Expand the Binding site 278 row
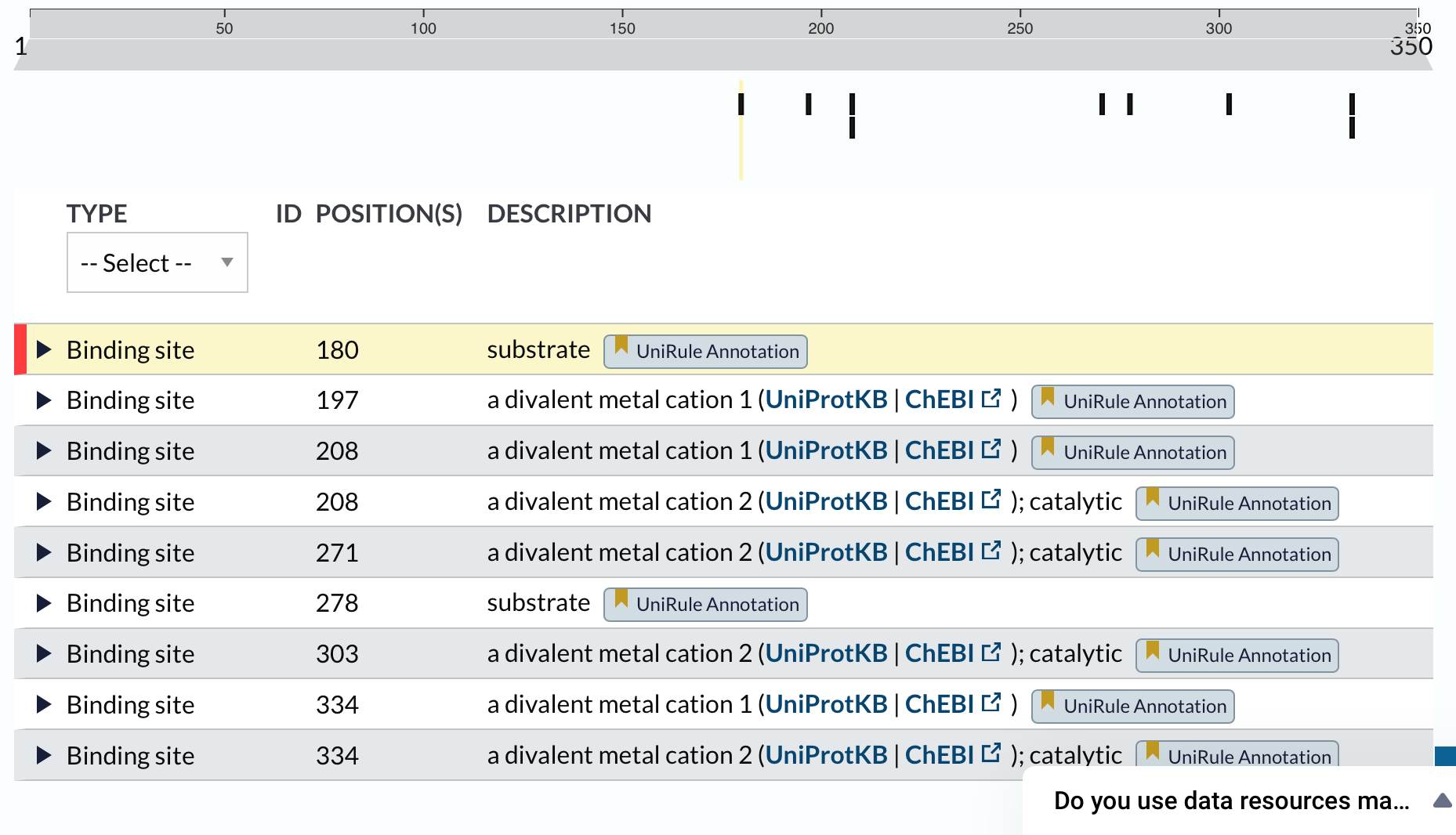This screenshot has height=835, width=1456. [x=44, y=603]
